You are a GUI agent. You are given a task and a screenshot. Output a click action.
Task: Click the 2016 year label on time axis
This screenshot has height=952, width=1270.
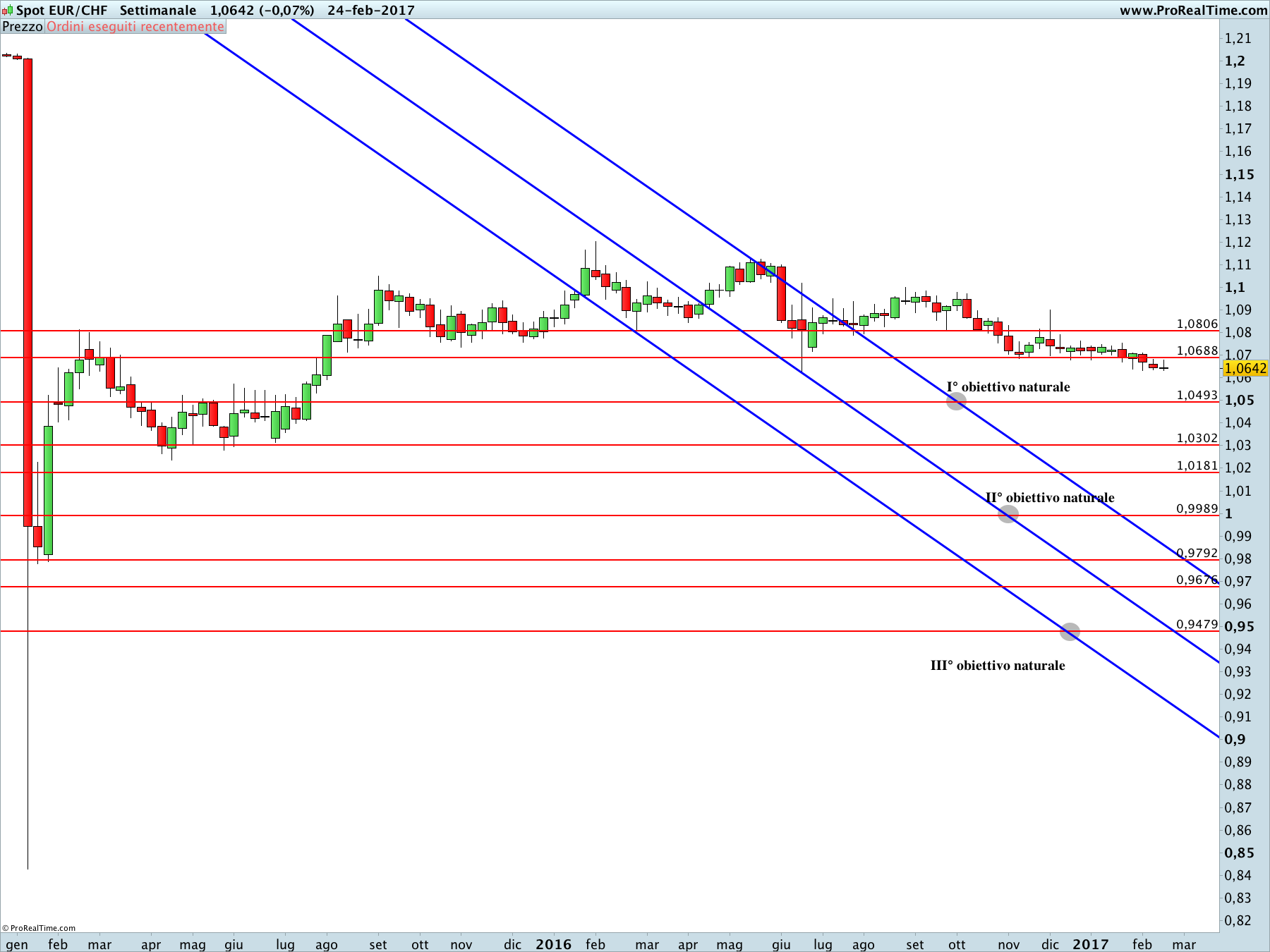click(x=553, y=944)
